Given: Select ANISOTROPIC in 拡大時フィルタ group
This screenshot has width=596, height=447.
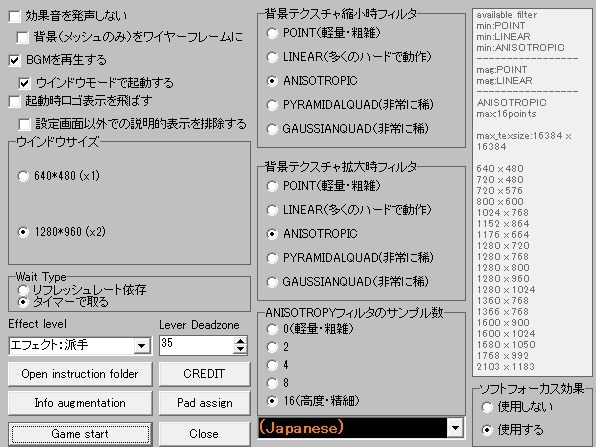Looking at the screenshot, I should 272,234.
